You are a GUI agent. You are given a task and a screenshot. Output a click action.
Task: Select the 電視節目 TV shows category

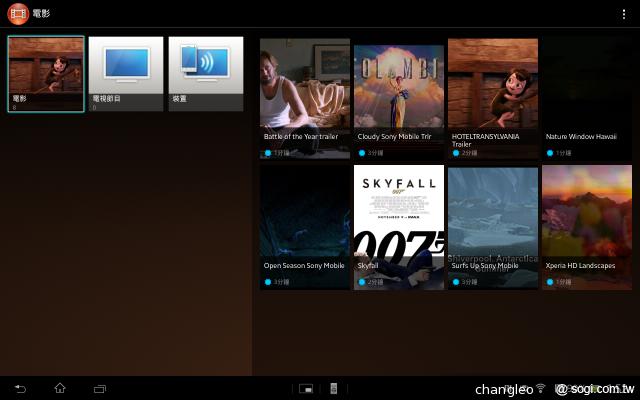pyautogui.click(x=126, y=74)
